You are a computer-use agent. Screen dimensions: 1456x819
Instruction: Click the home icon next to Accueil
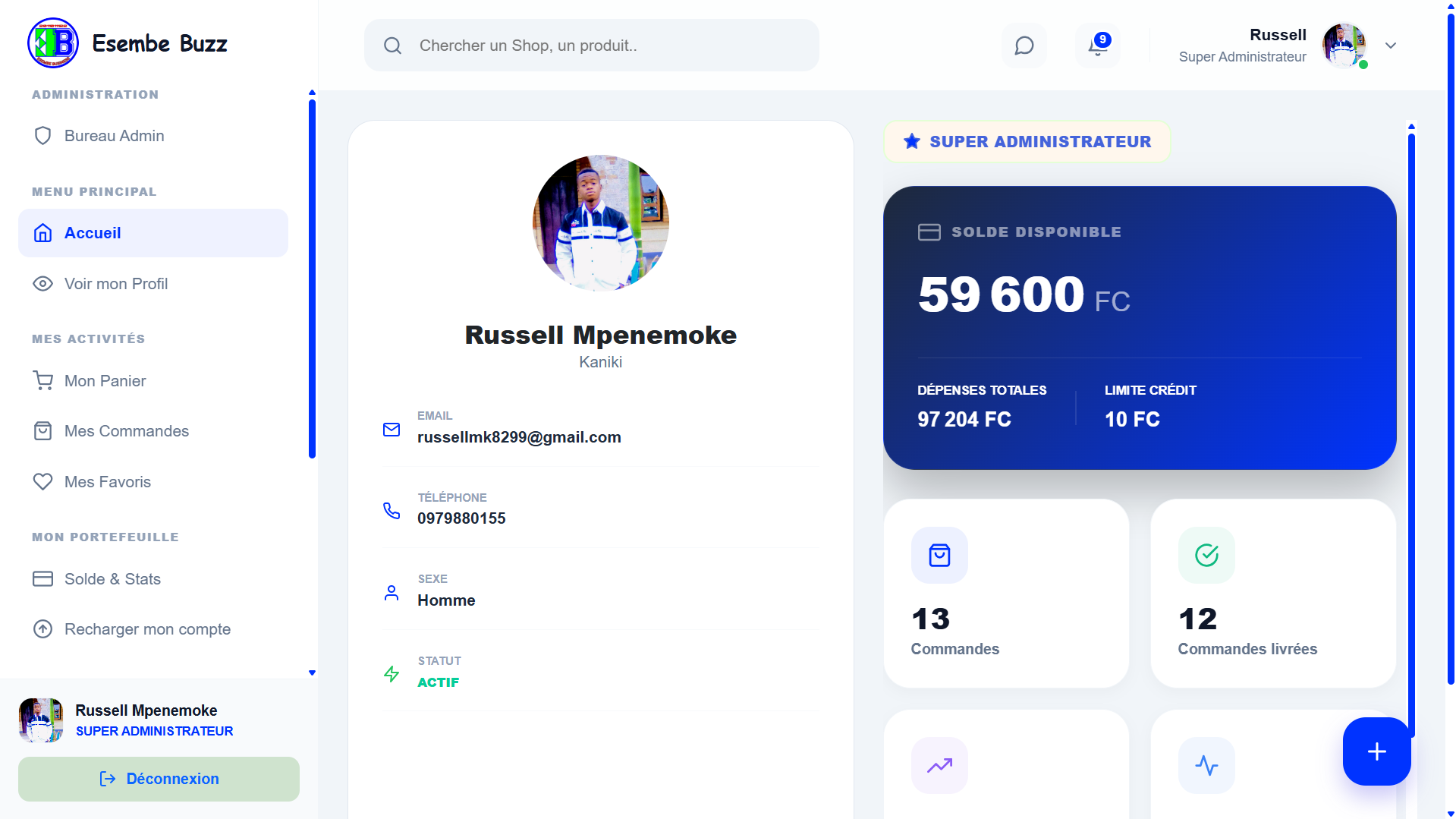(43, 233)
